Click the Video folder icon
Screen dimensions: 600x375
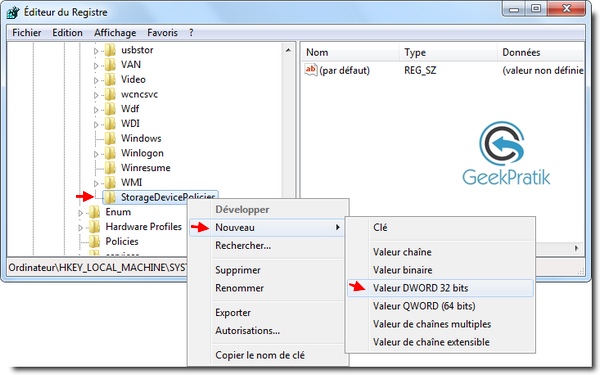coord(110,79)
